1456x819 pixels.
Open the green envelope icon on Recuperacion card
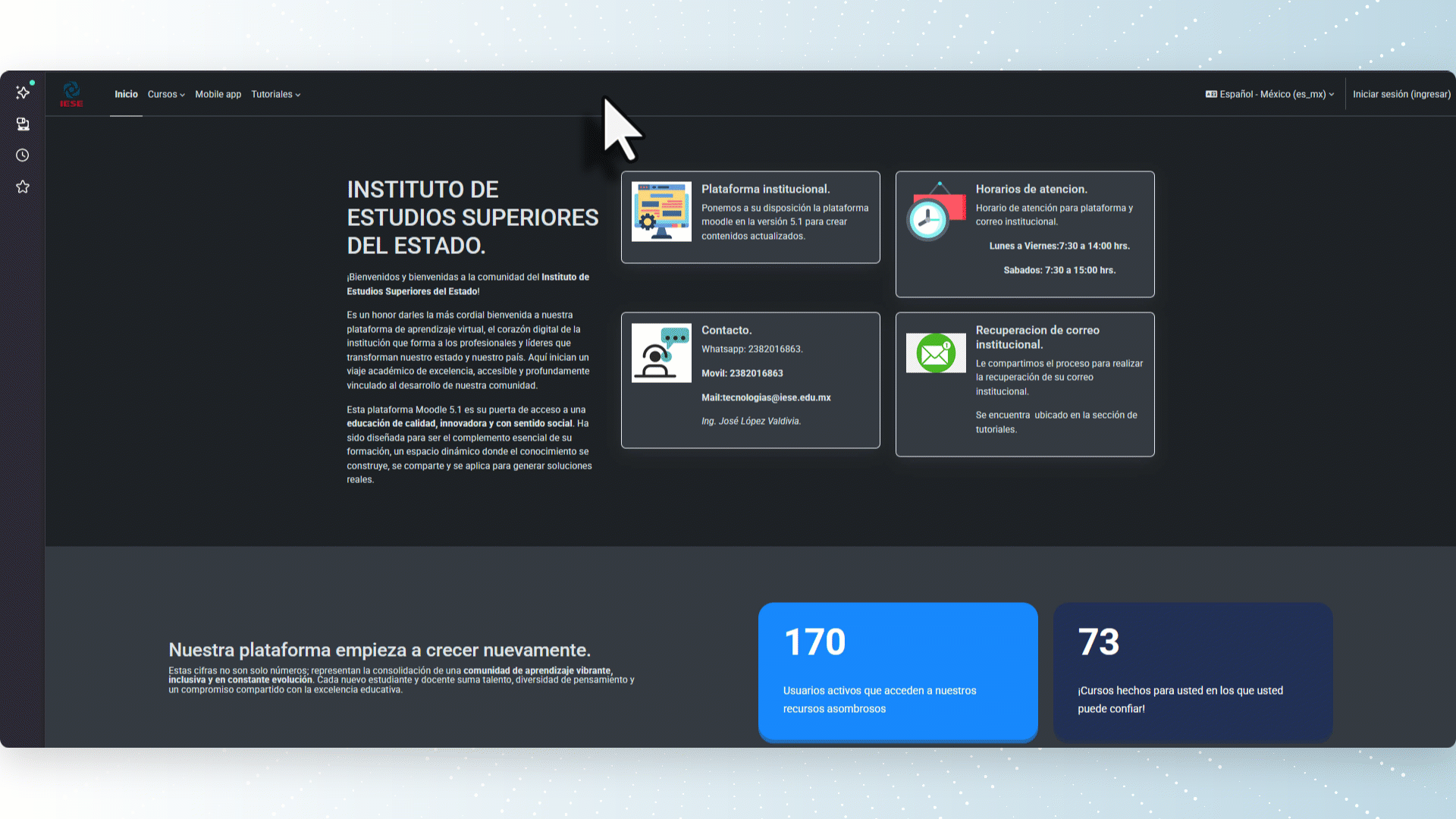[935, 353]
